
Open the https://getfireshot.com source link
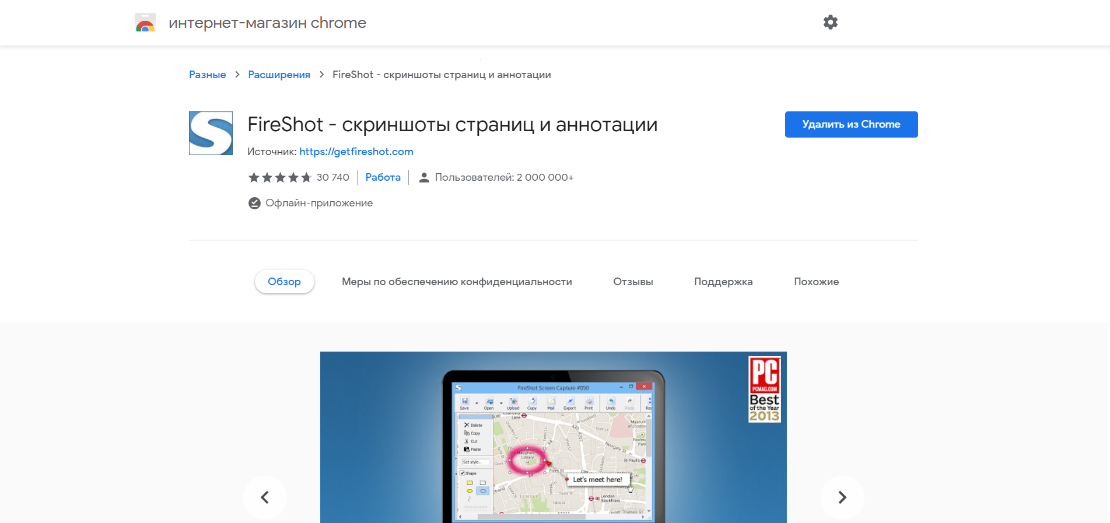pos(356,151)
